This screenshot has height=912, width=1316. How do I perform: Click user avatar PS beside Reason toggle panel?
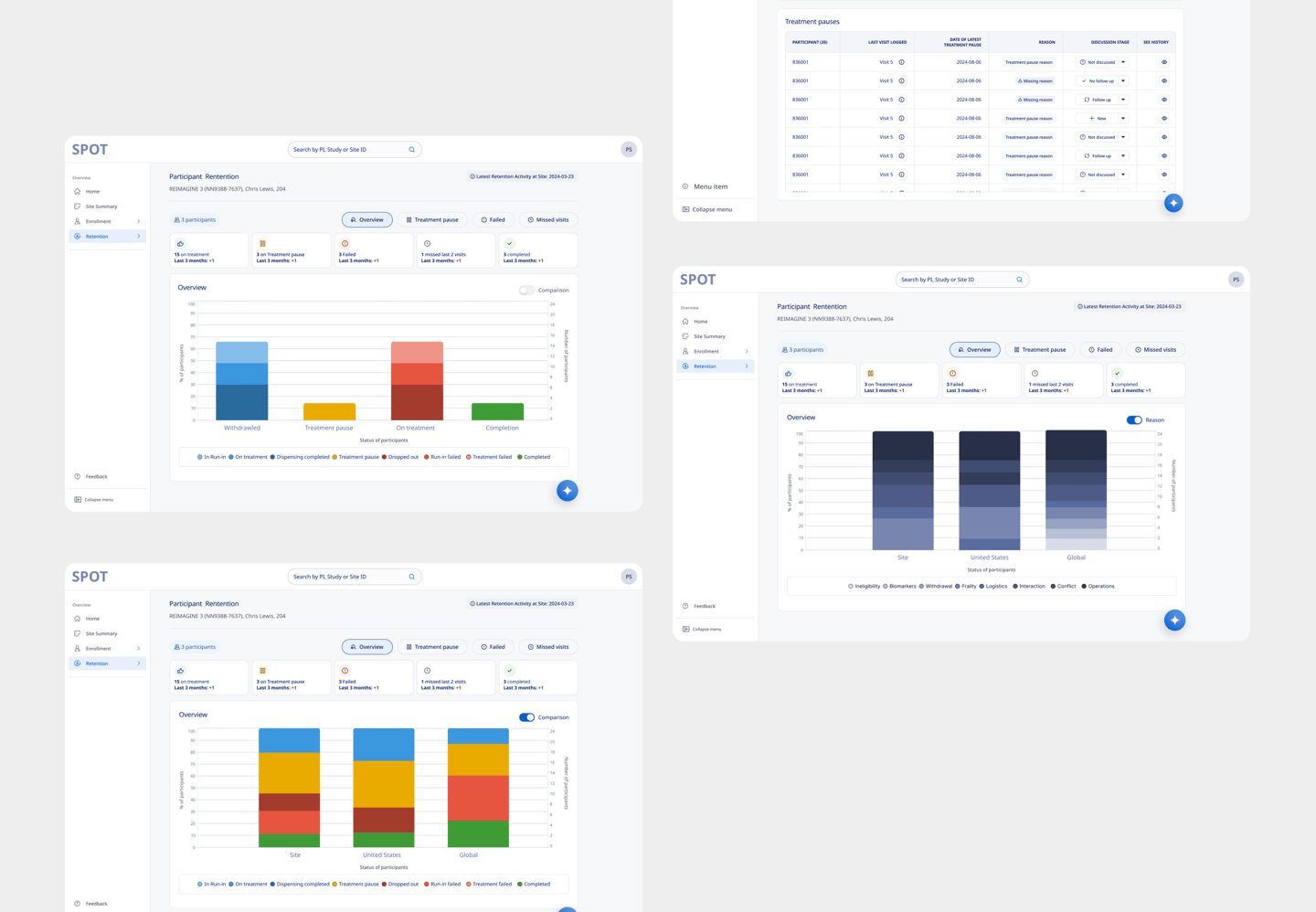pos(1236,280)
